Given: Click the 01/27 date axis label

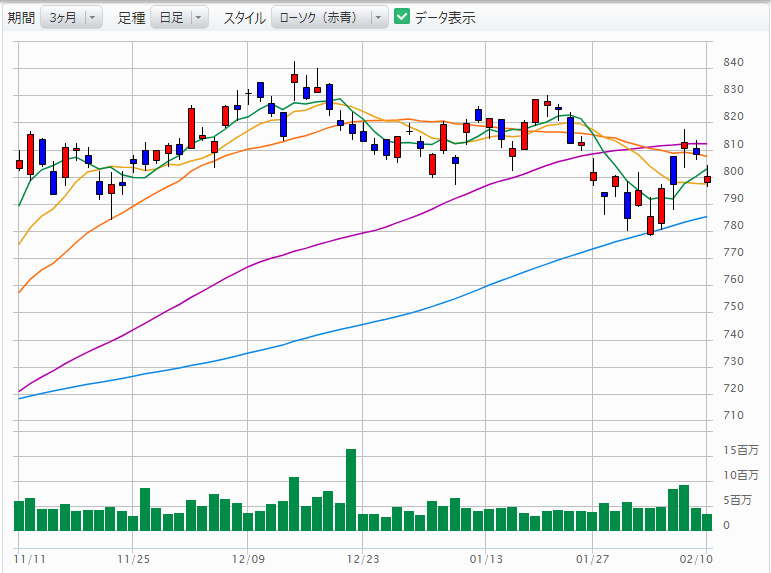Looking at the screenshot, I should (593, 559).
